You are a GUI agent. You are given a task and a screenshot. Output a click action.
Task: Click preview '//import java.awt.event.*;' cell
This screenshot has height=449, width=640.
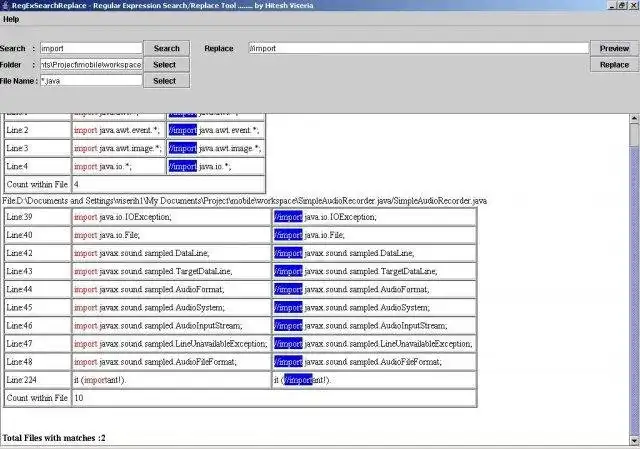216,130
